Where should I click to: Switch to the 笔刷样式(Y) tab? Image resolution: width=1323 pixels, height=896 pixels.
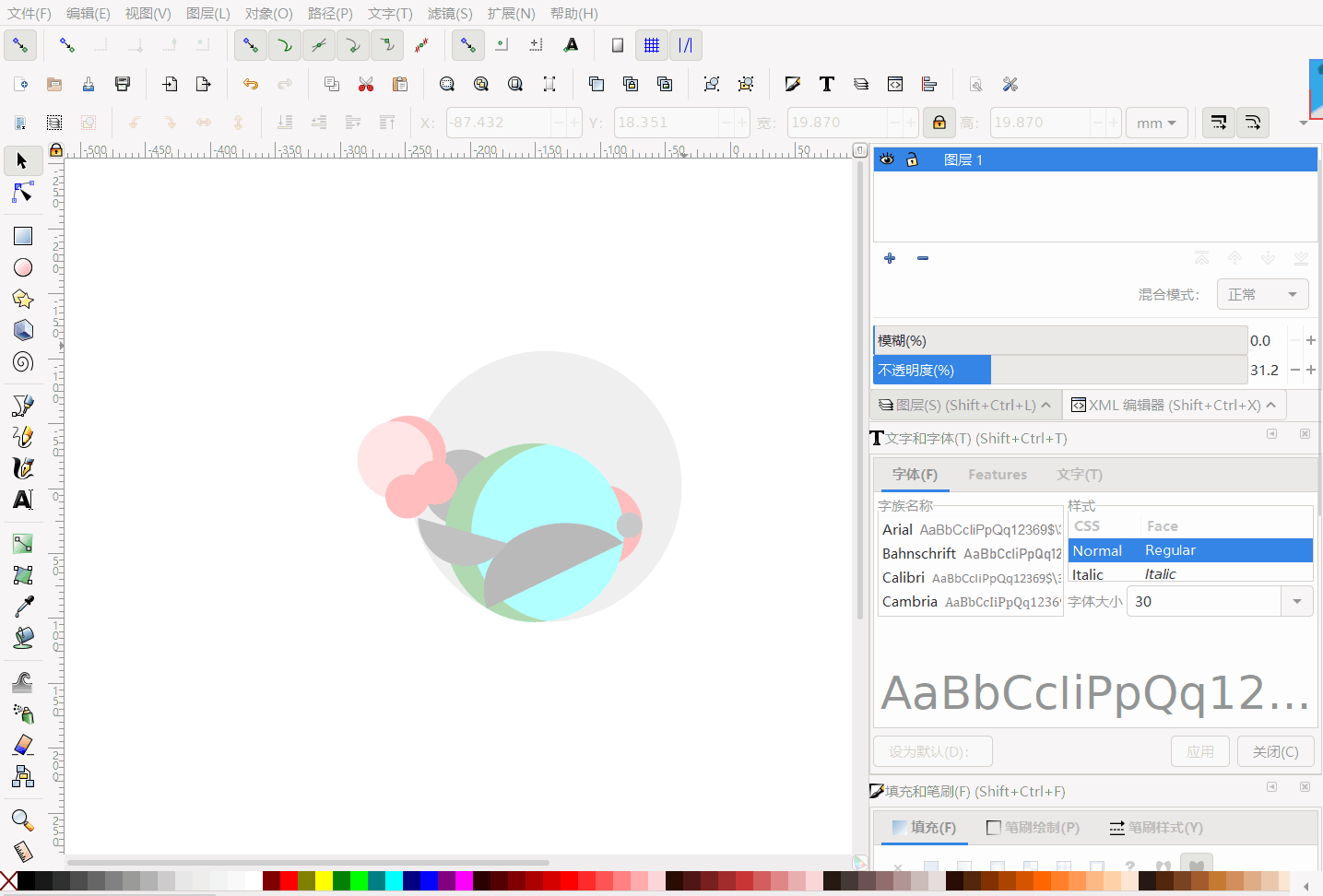pos(1156,828)
